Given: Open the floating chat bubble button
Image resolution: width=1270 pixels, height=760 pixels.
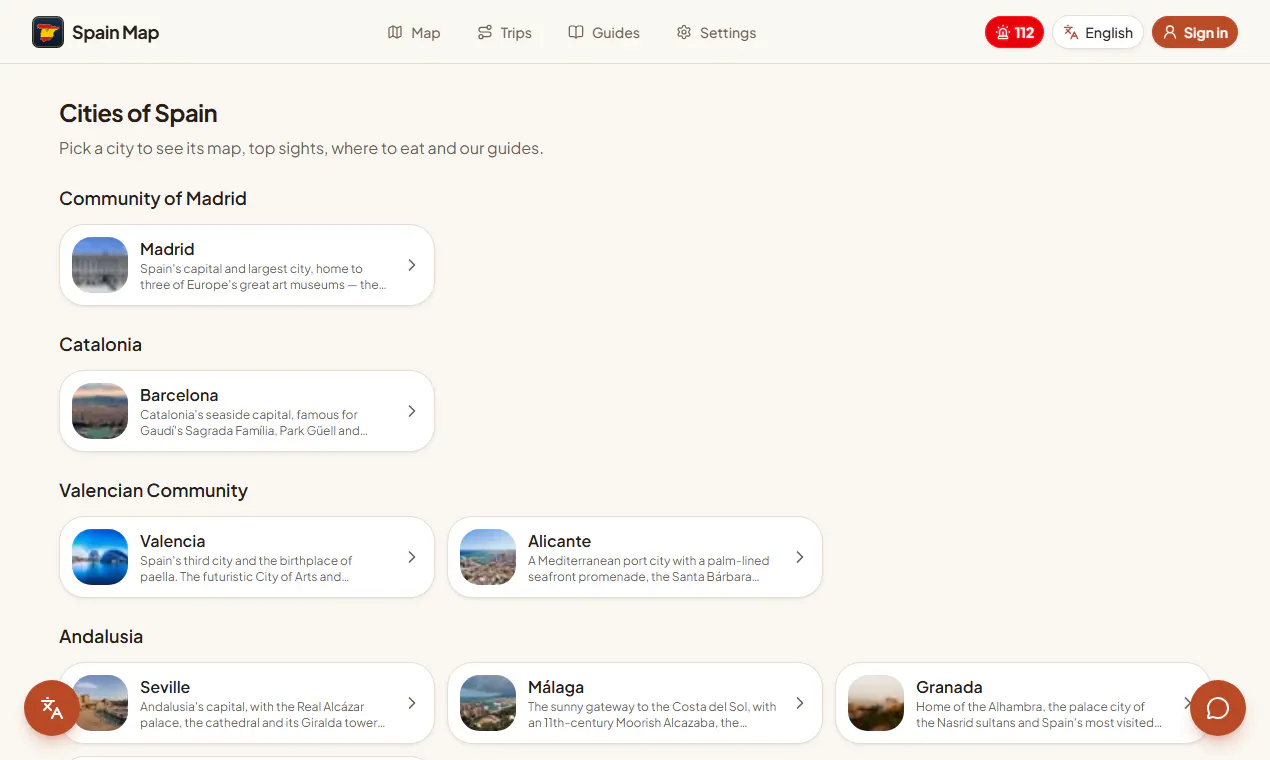Looking at the screenshot, I should point(1218,708).
